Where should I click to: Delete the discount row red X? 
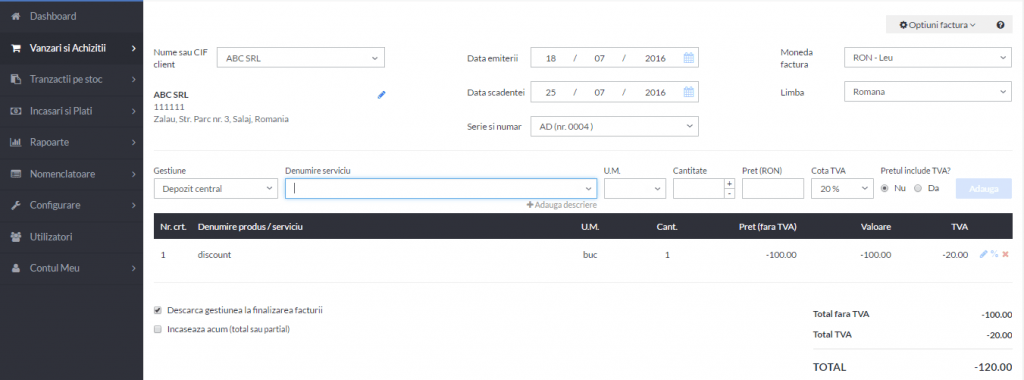tap(1005, 255)
